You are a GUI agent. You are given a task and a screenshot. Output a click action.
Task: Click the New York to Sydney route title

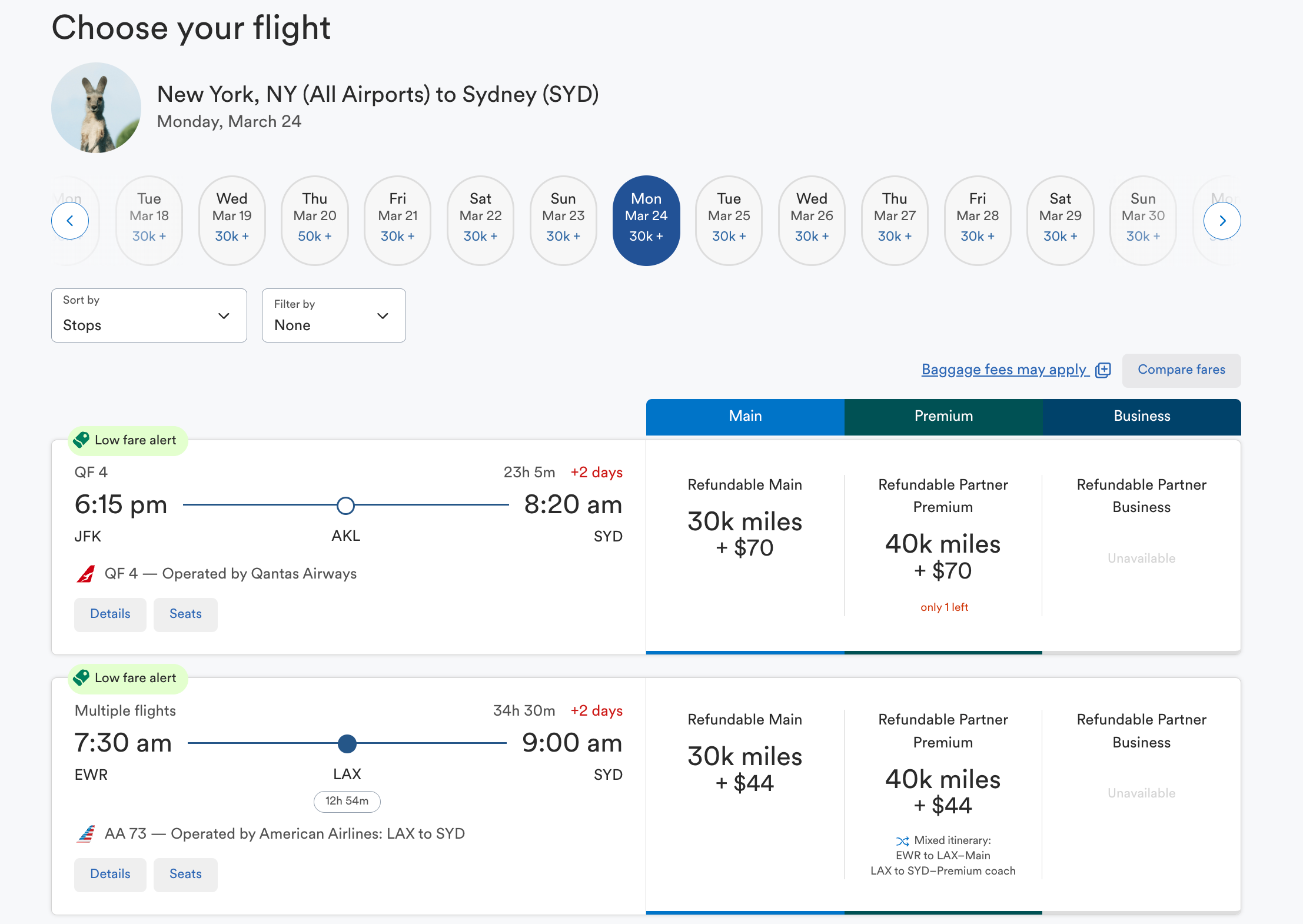pyautogui.click(x=378, y=95)
